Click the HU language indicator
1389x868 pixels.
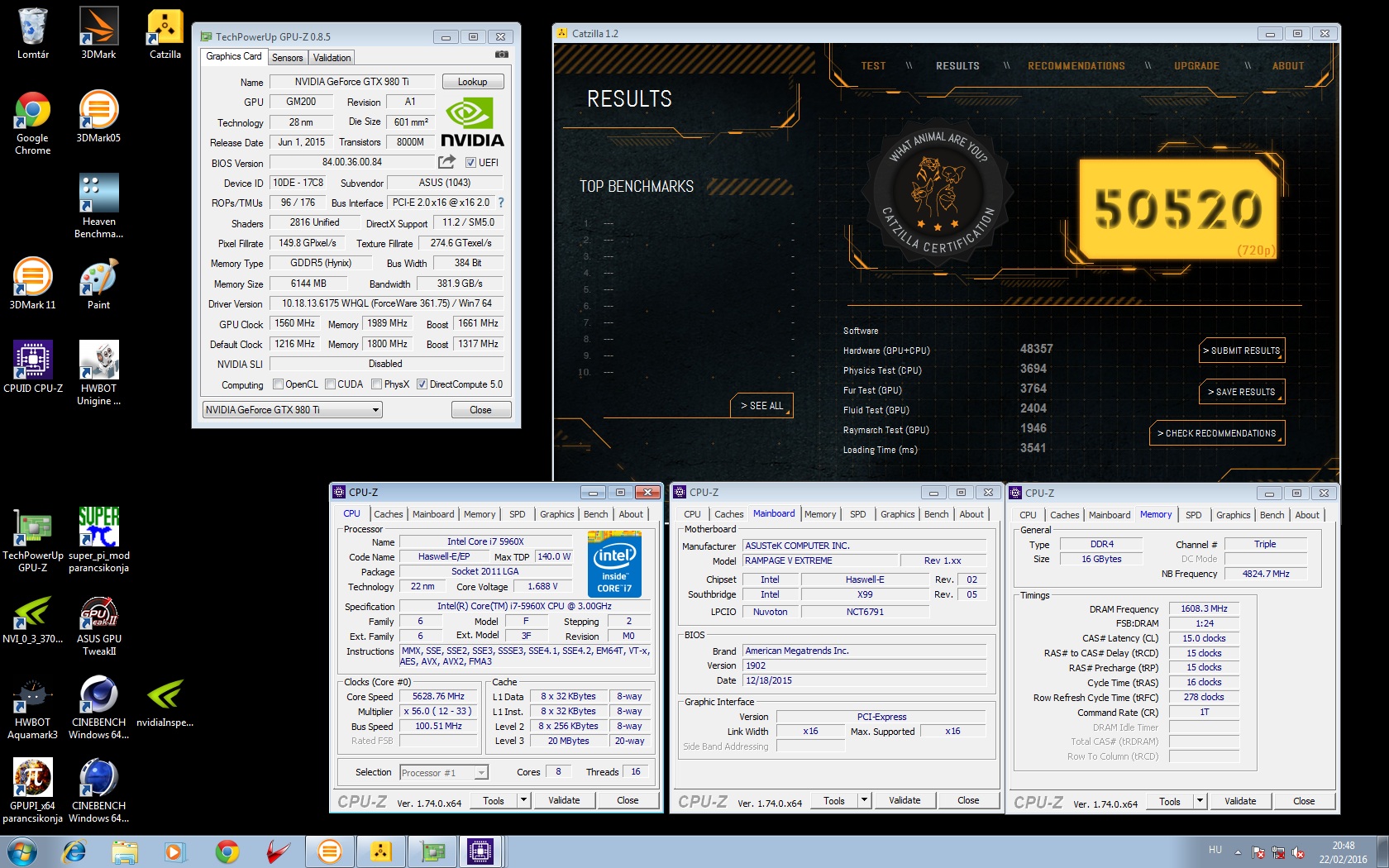pyautogui.click(x=1215, y=850)
